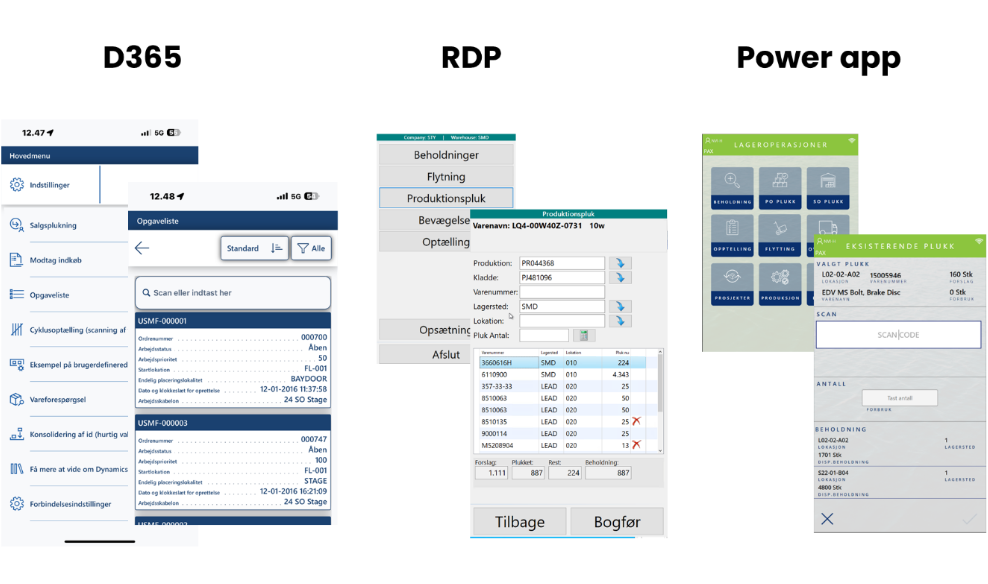Viewport: 988px width, 584px height.
Task: Open Vareforespørgsel box icon
Action: click(x=17, y=399)
